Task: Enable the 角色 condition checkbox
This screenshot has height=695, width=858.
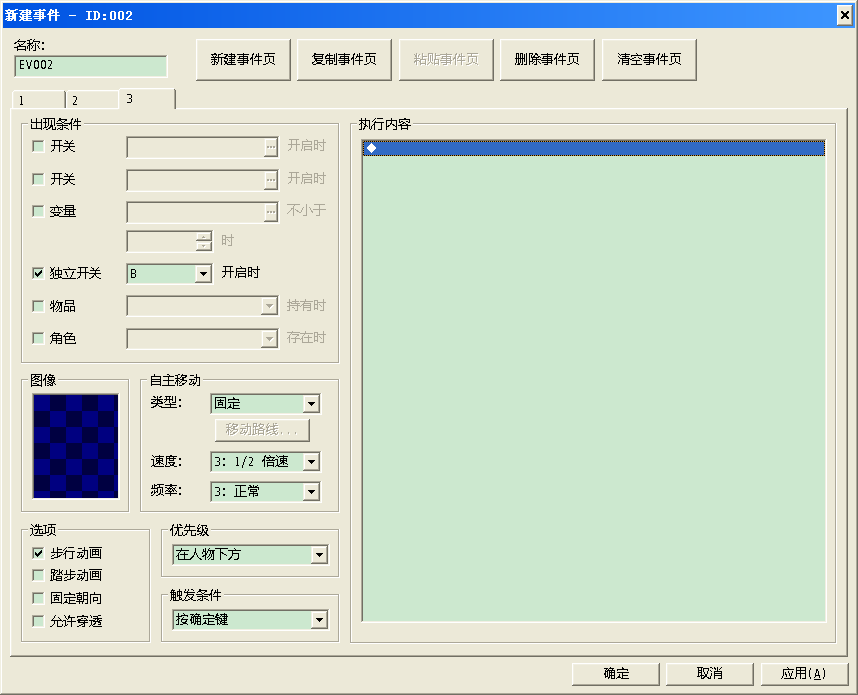Action: [x=38, y=338]
